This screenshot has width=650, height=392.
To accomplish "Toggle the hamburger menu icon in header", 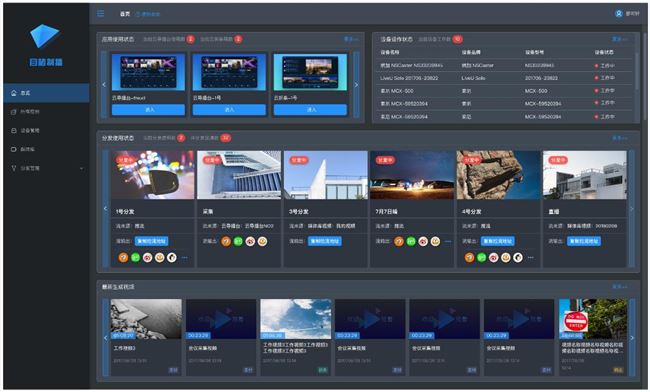I will coord(101,14).
